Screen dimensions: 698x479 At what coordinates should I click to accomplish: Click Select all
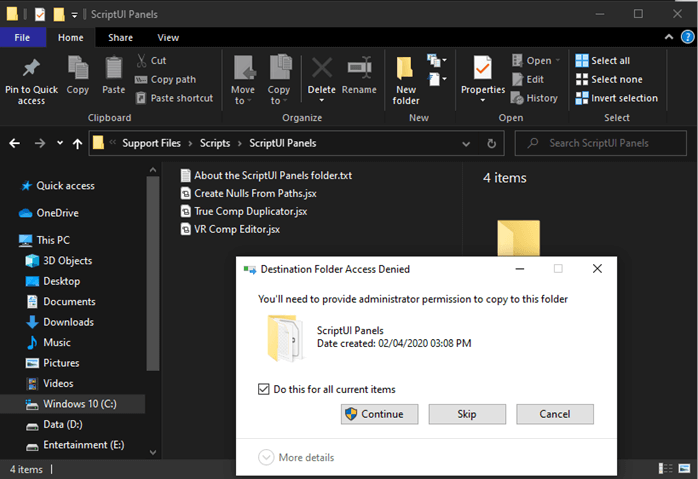[x=603, y=61]
